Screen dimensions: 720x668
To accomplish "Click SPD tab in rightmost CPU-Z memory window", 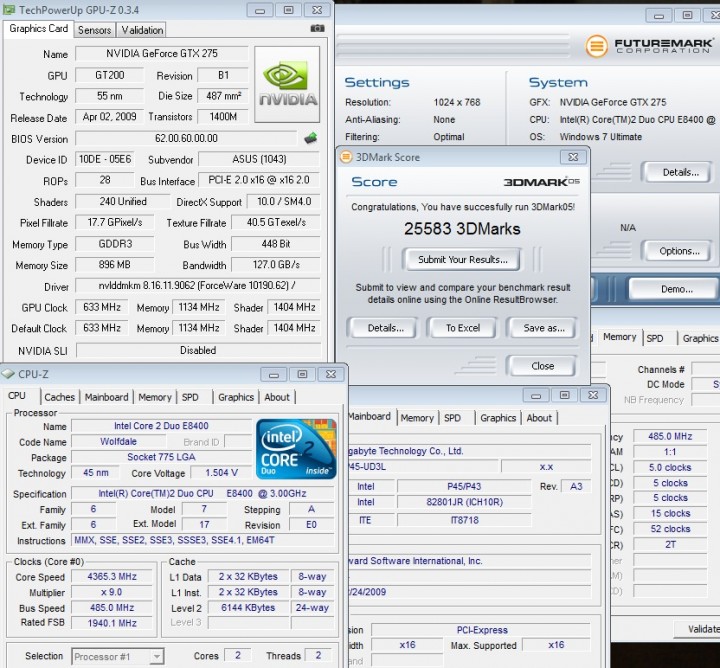I will tap(655, 338).
